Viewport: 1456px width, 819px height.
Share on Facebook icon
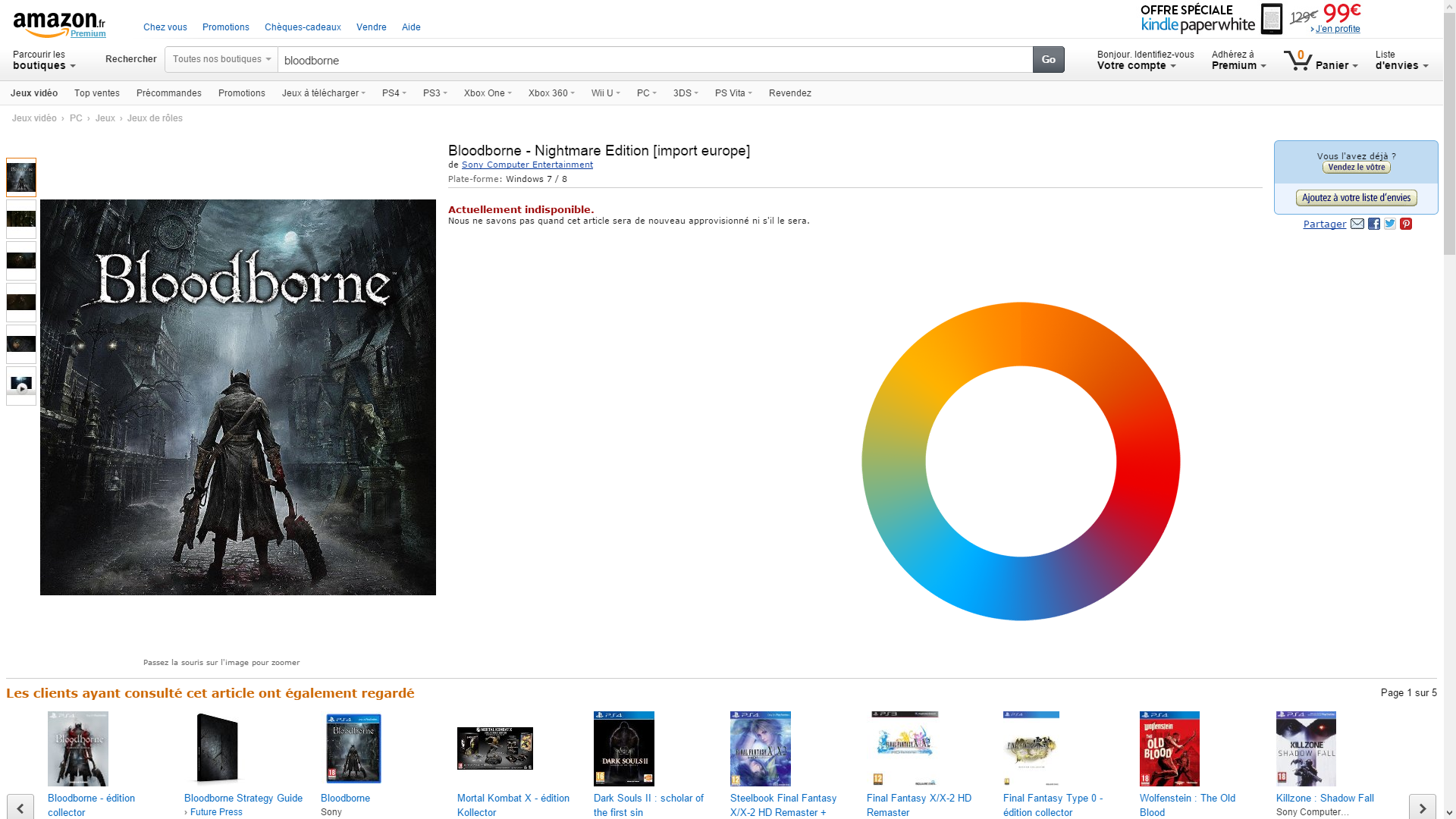(x=1374, y=224)
